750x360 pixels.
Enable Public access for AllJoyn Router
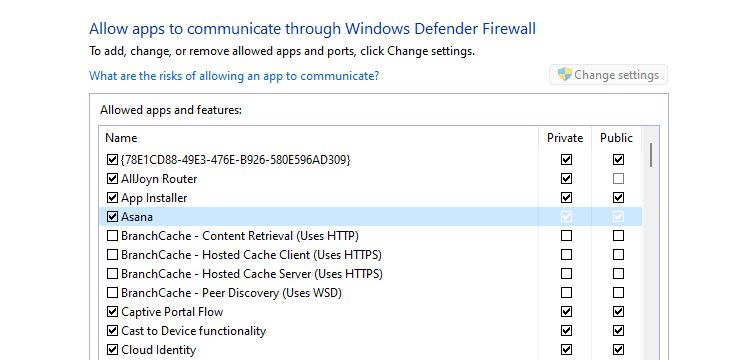618,179
